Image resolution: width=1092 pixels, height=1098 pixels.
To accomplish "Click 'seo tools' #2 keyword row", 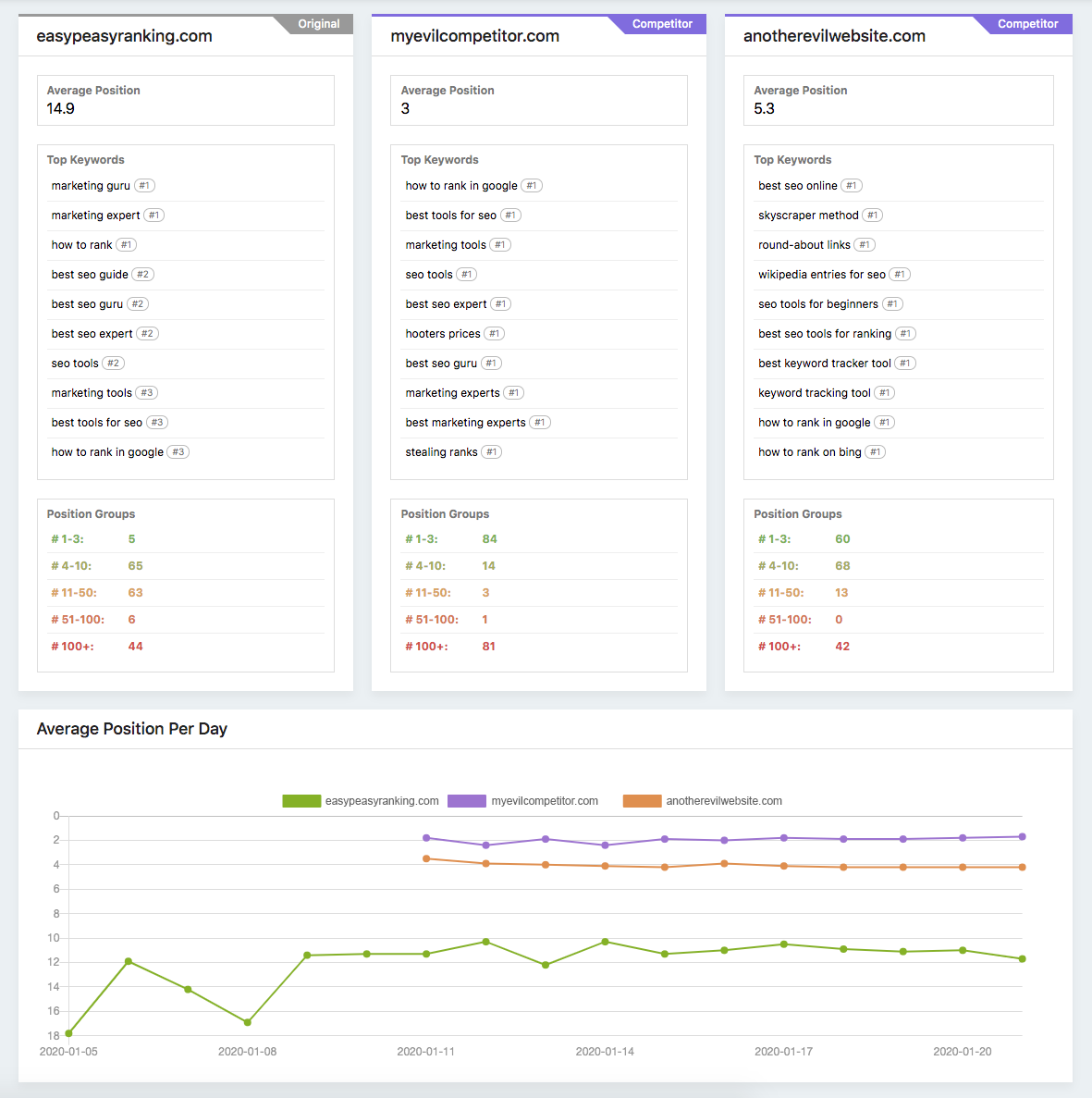I will 186,364.
